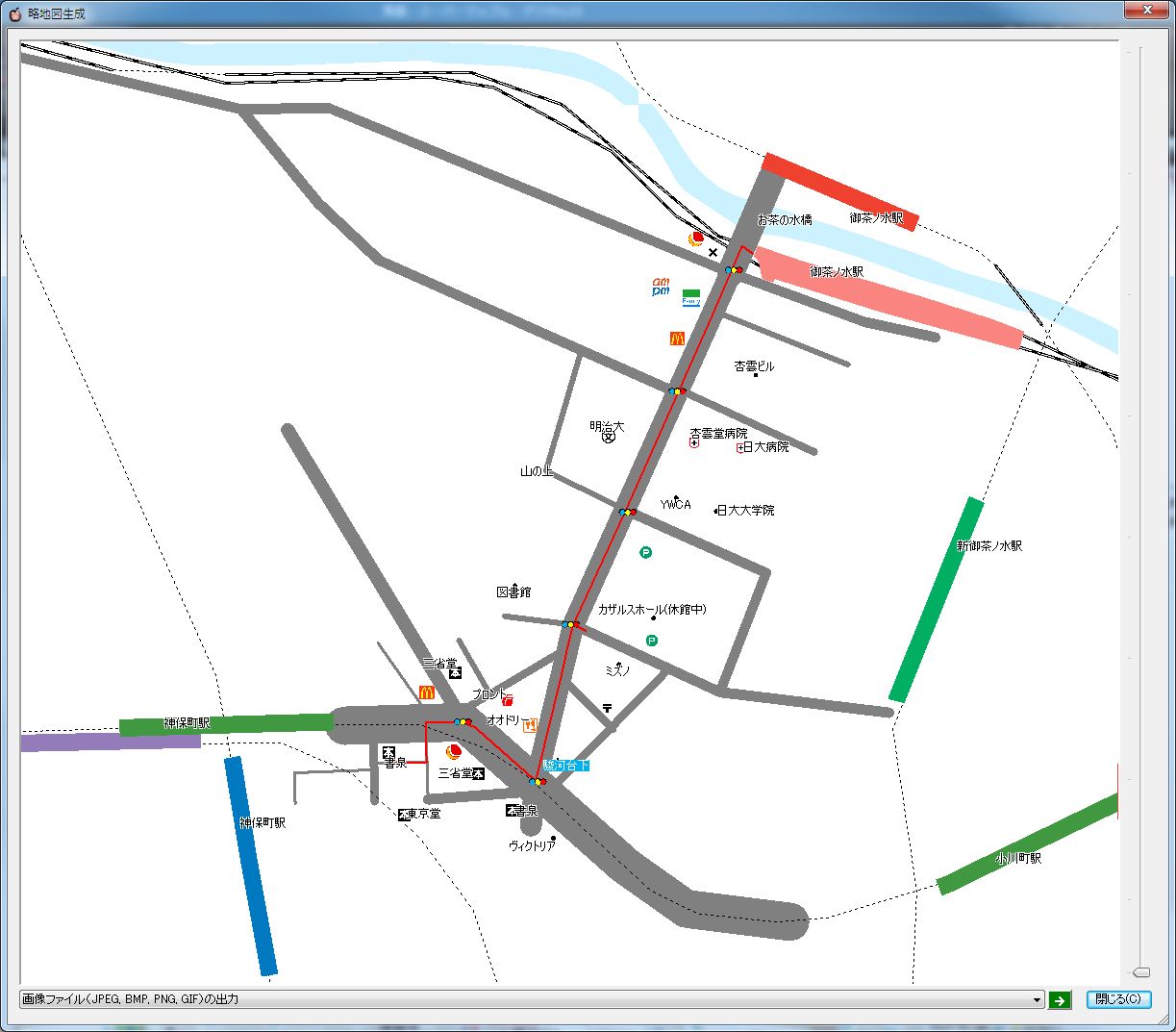
Task: Select the 小川町駅 station label
Action: [x=1018, y=858]
